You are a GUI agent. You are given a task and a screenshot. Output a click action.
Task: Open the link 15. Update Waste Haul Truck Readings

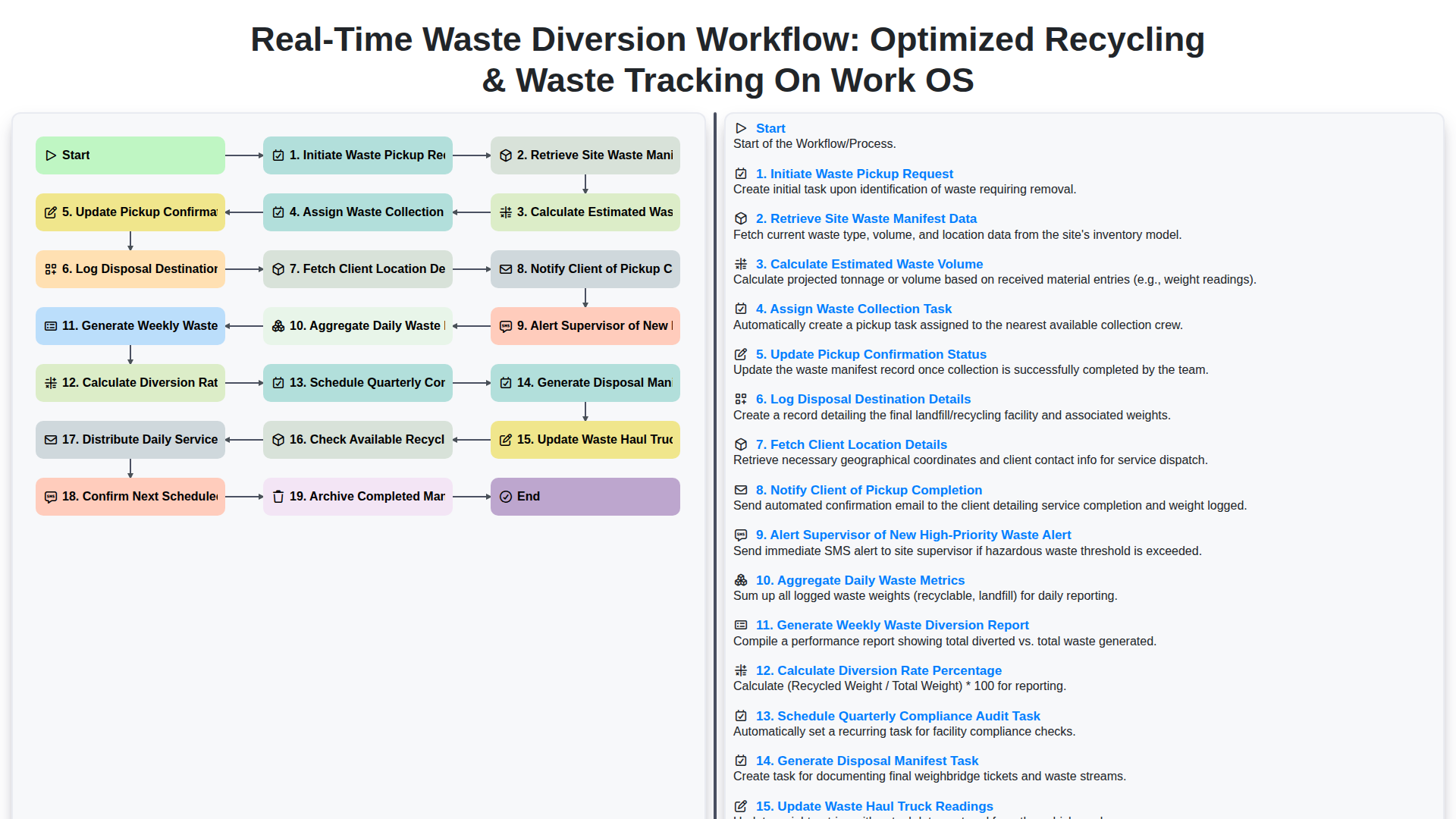click(874, 806)
